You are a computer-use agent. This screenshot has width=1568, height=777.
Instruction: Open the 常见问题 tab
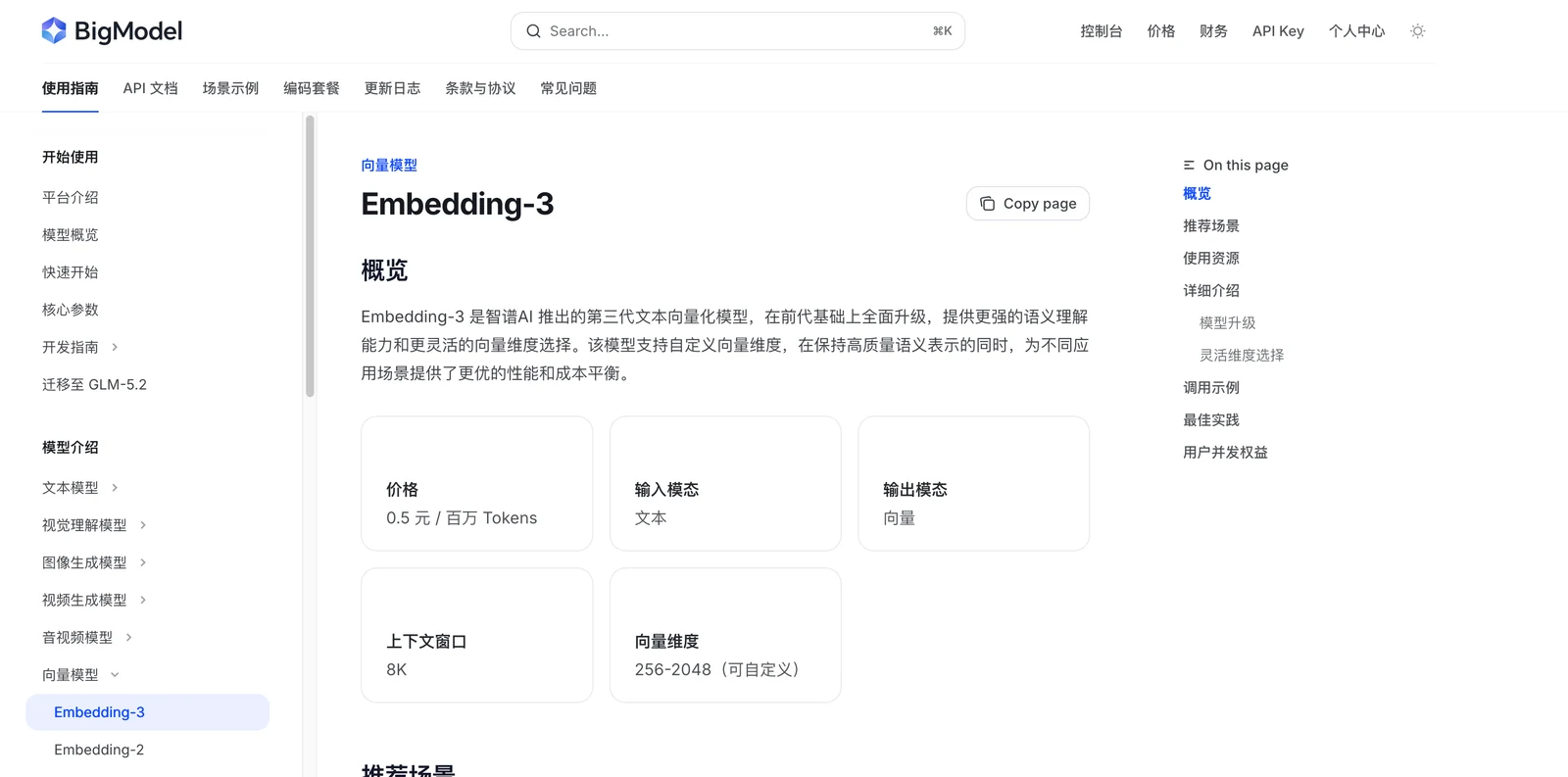[x=568, y=88]
